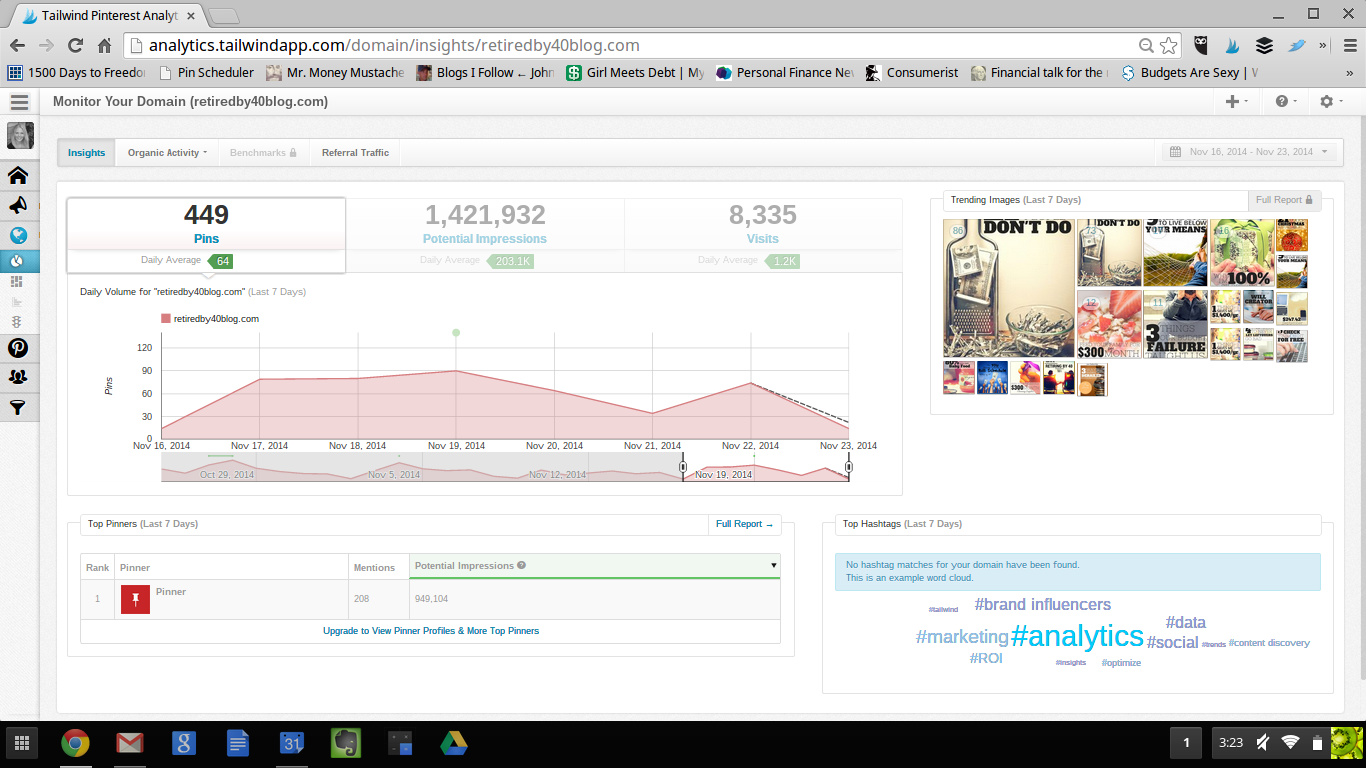
Task: Open Gmail from the shelf
Action: coord(129,743)
